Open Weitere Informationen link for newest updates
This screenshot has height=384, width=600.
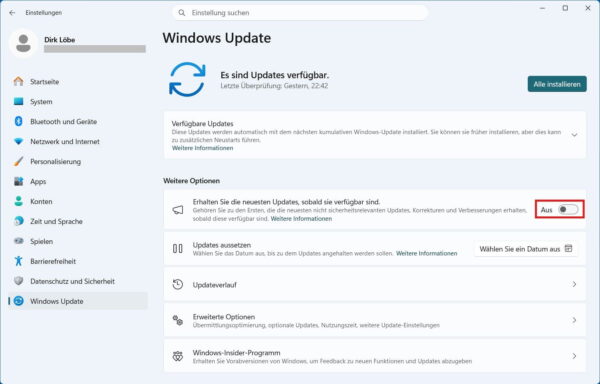pos(301,219)
